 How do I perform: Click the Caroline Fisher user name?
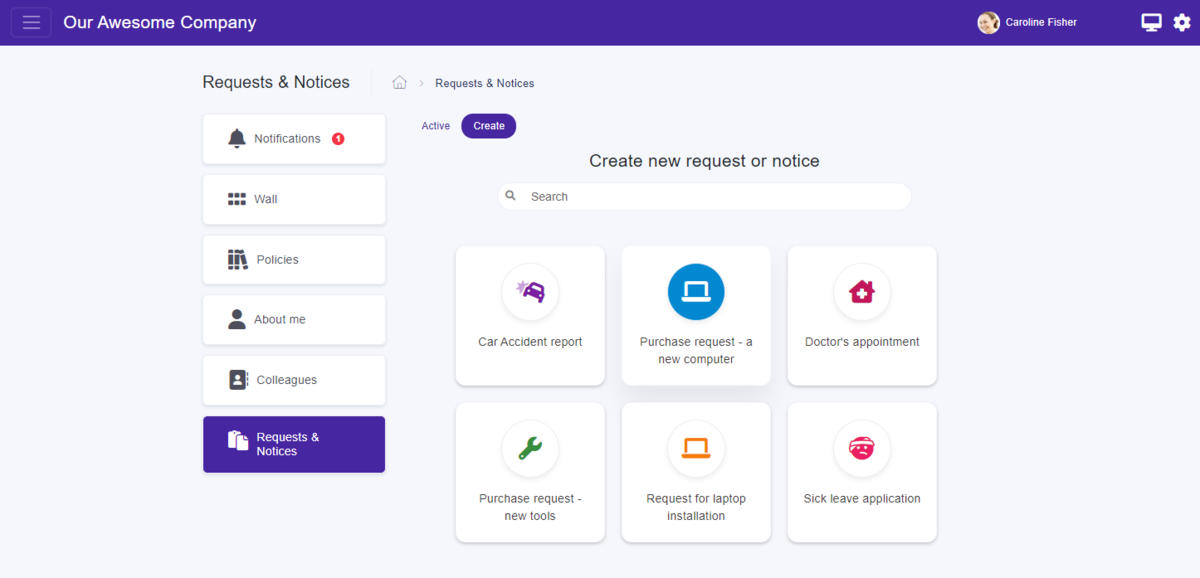pos(1041,22)
